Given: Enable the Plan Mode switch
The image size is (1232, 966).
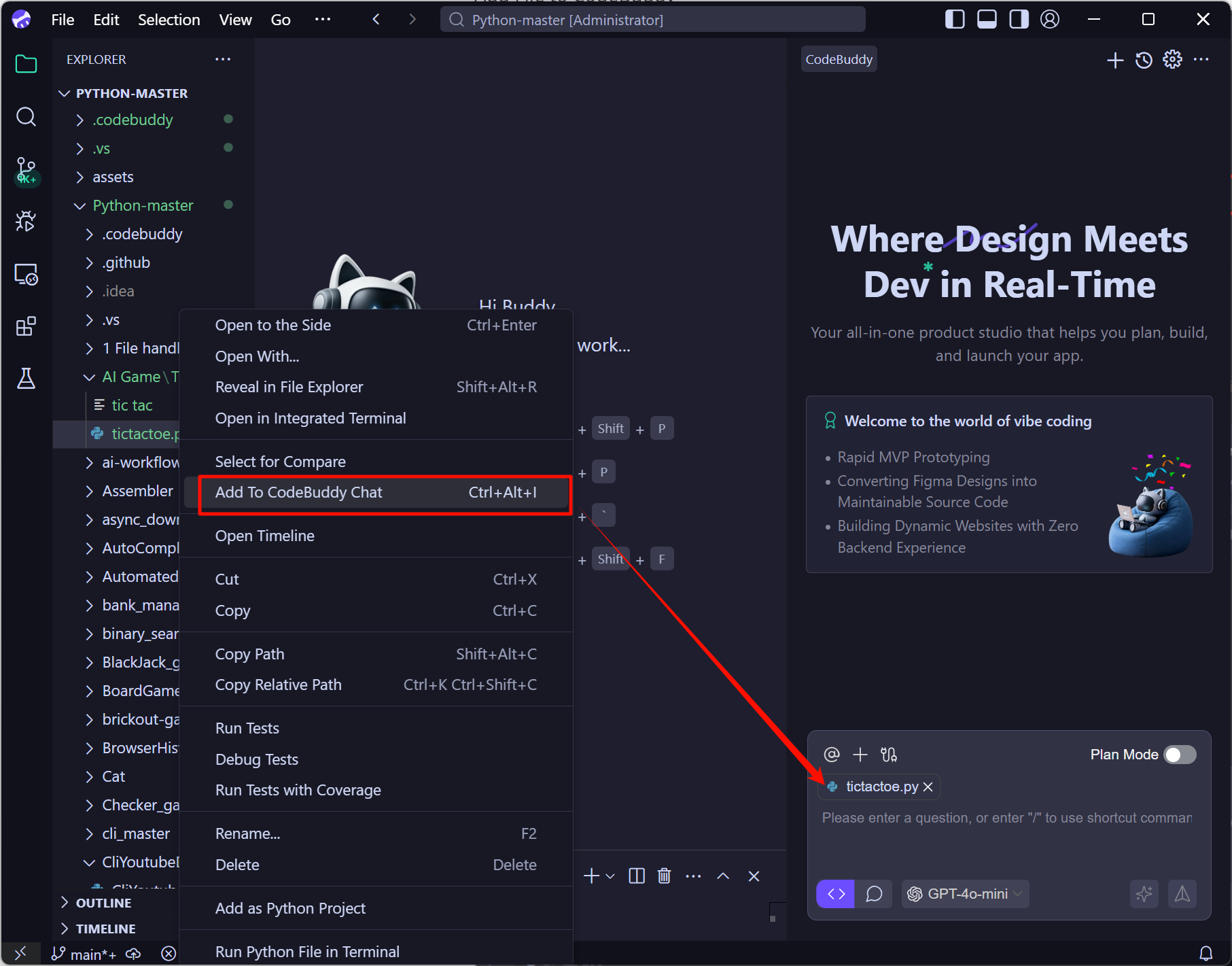Looking at the screenshot, I should coord(1180,755).
